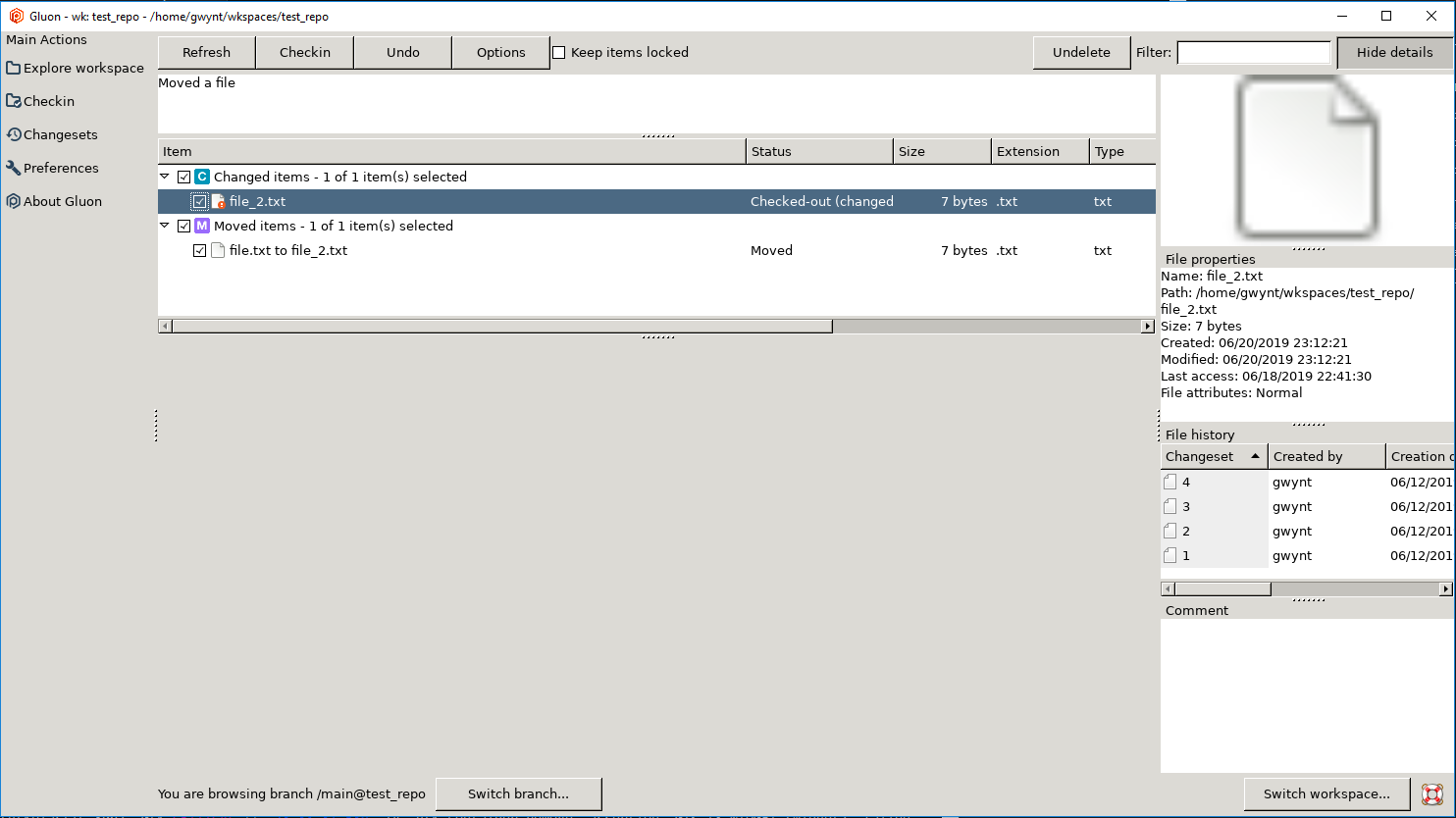Click into the Filter text field
The height and width of the screenshot is (818, 1456).
coord(1253,52)
